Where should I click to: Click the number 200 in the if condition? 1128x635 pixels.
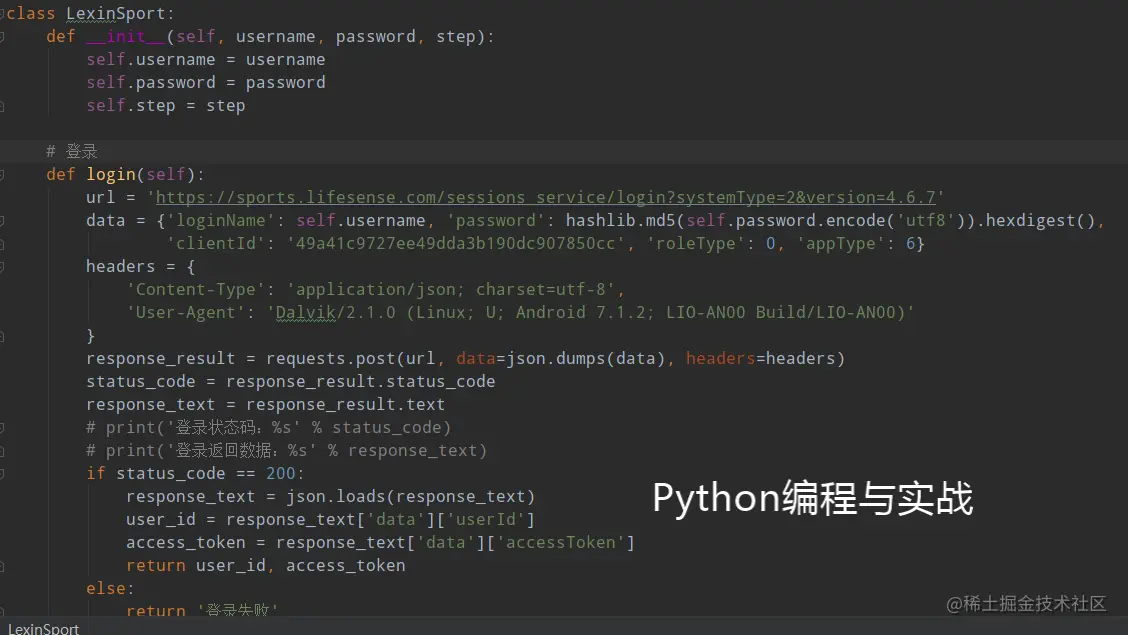pos(281,474)
